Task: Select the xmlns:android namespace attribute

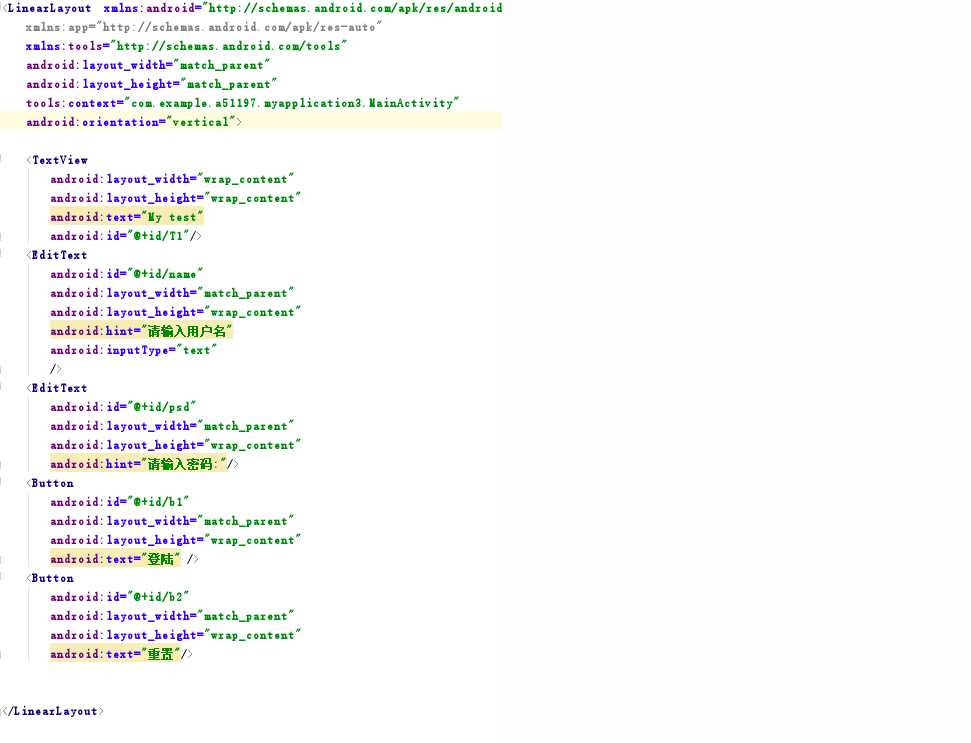Action: click(303, 9)
